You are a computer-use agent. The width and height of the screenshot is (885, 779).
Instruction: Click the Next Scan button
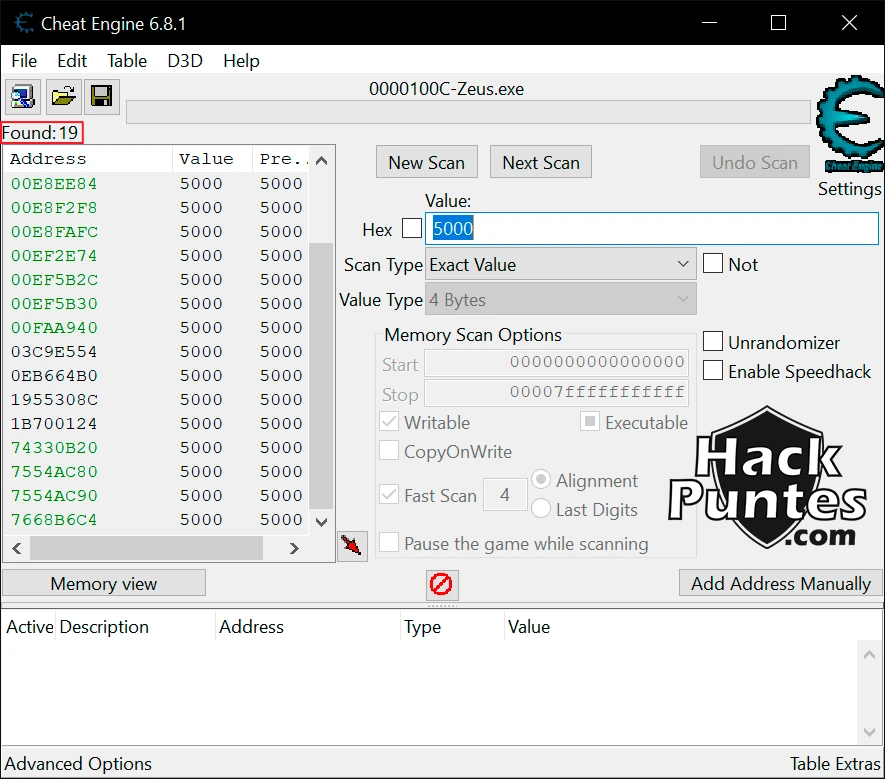pyautogui.click(x=541, y=162)
